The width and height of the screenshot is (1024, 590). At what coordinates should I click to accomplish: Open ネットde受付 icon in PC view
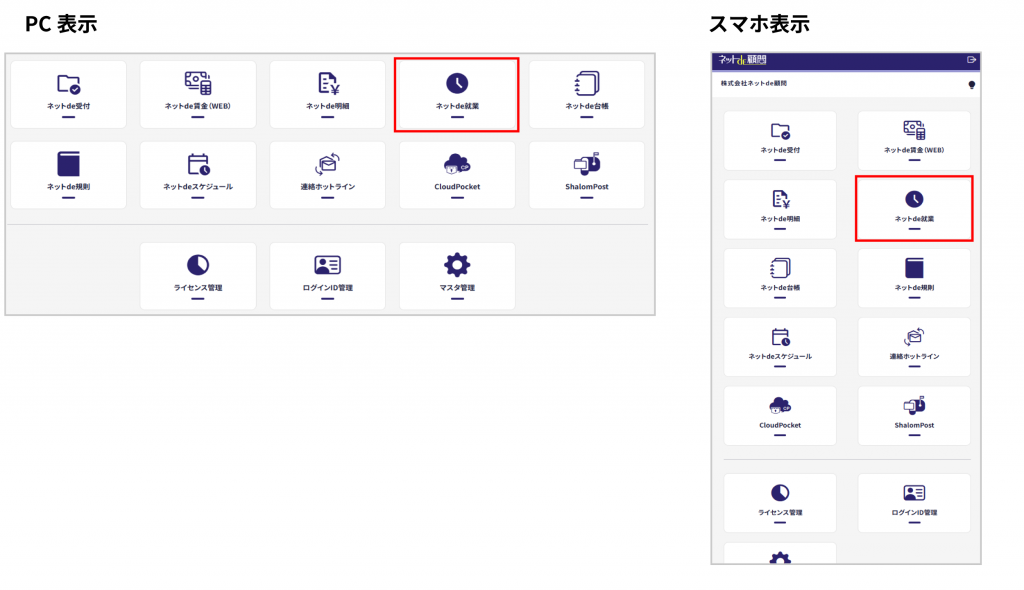pyautogui.click(x=68, y=84)
